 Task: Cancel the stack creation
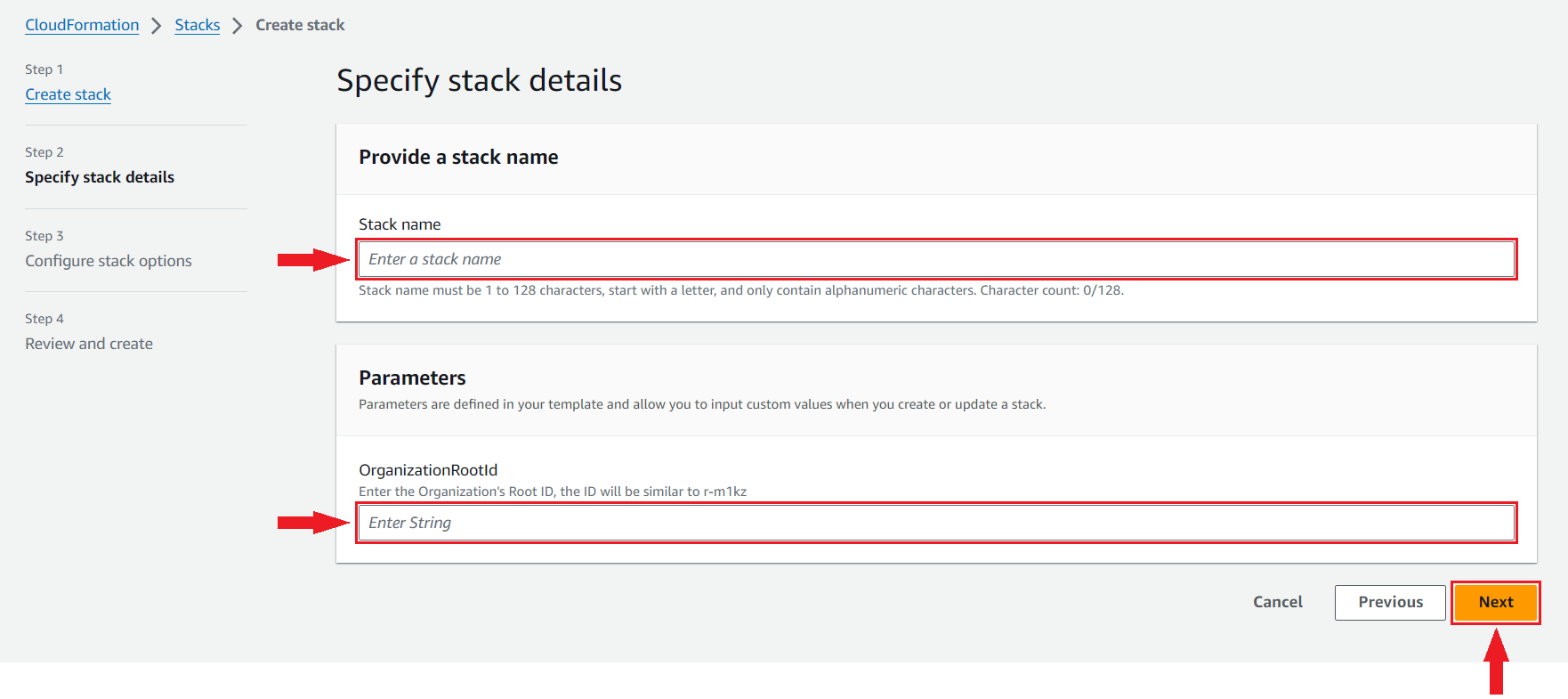(x=1277, y=602)
